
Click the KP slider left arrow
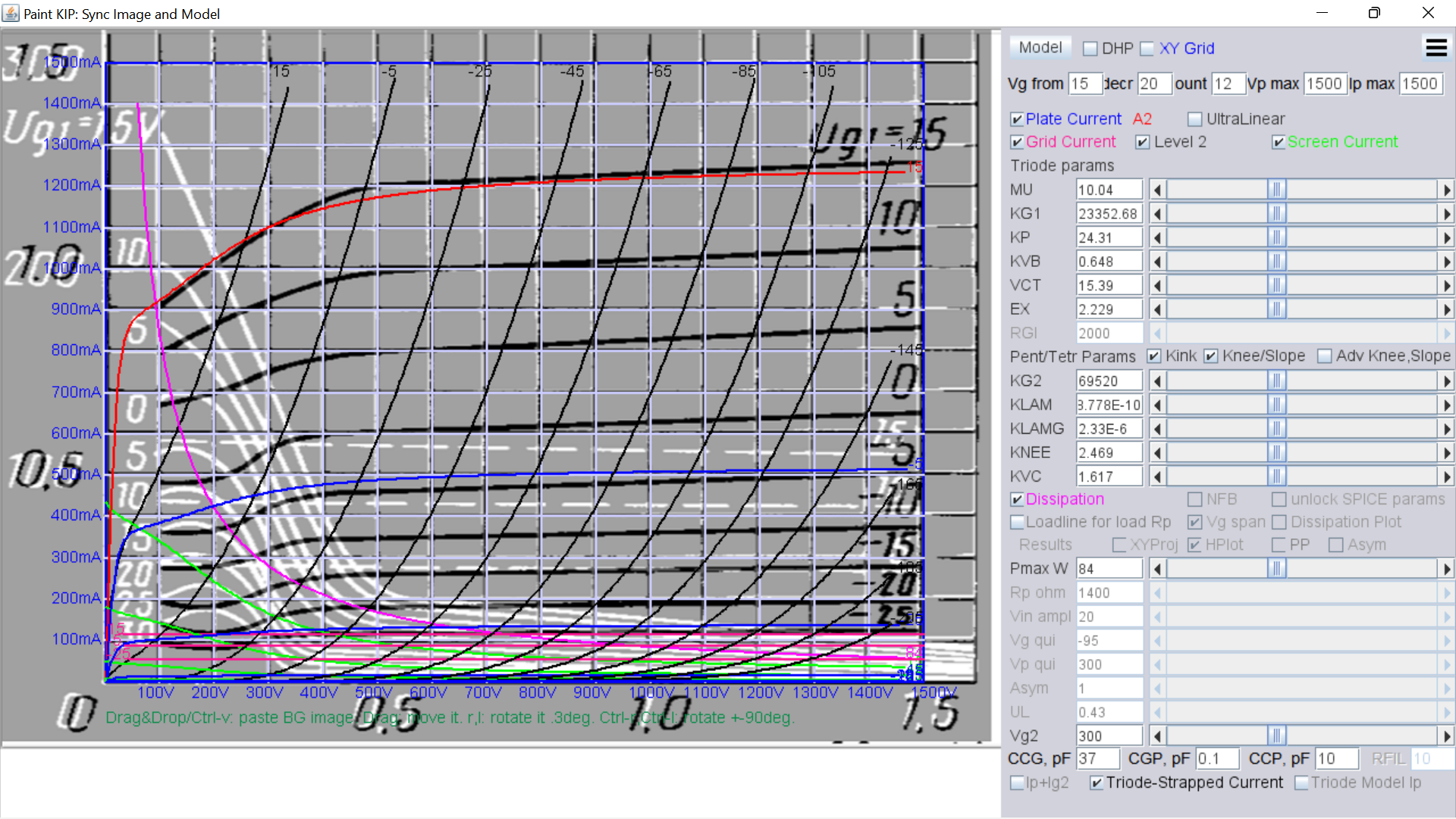1157,237
